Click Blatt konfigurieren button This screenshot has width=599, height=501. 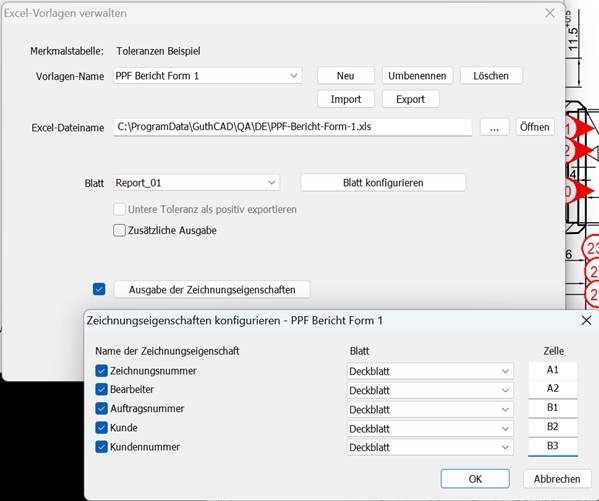click(x=383, y=183)
